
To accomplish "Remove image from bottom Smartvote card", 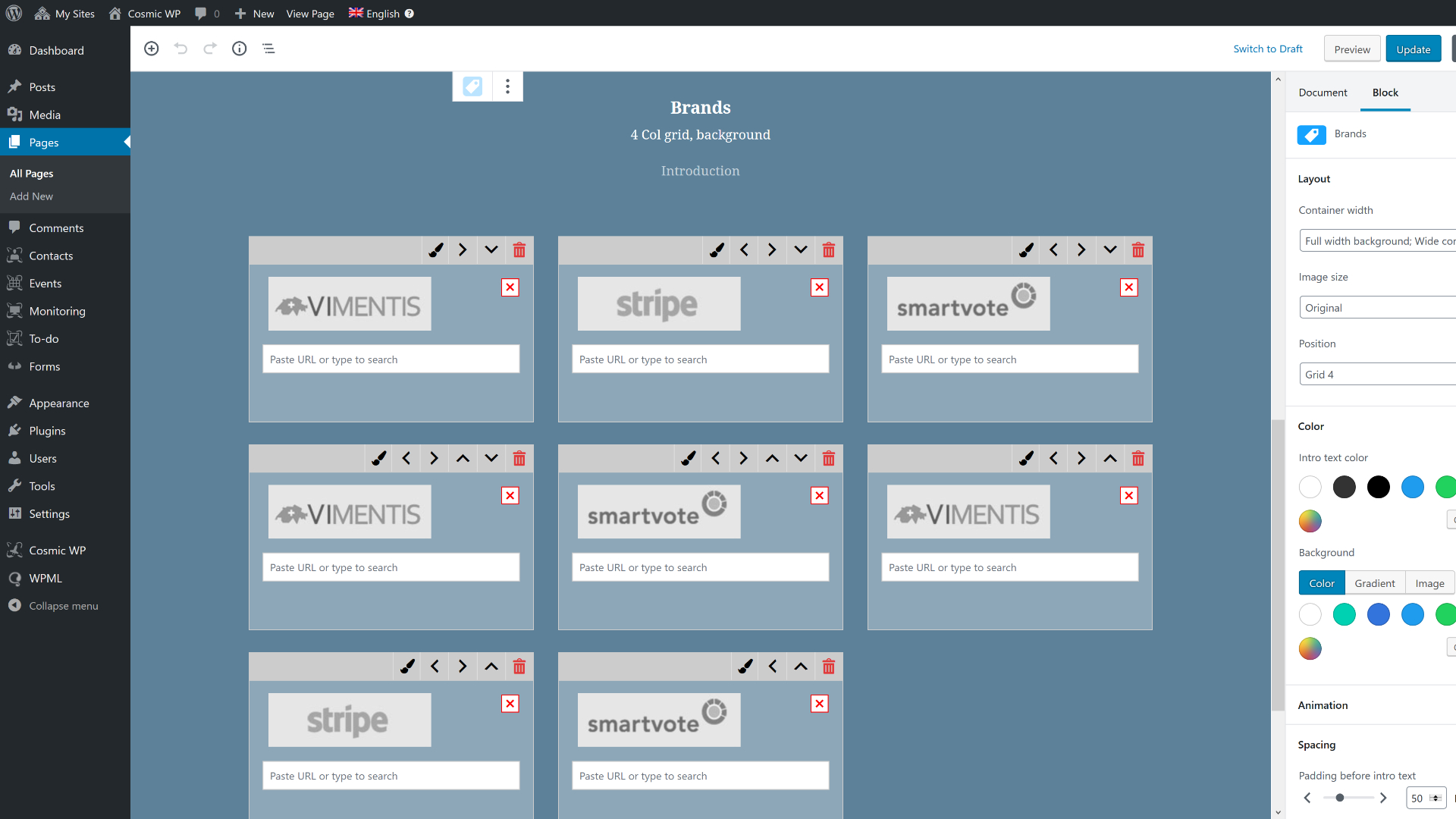I will point(820,704).
